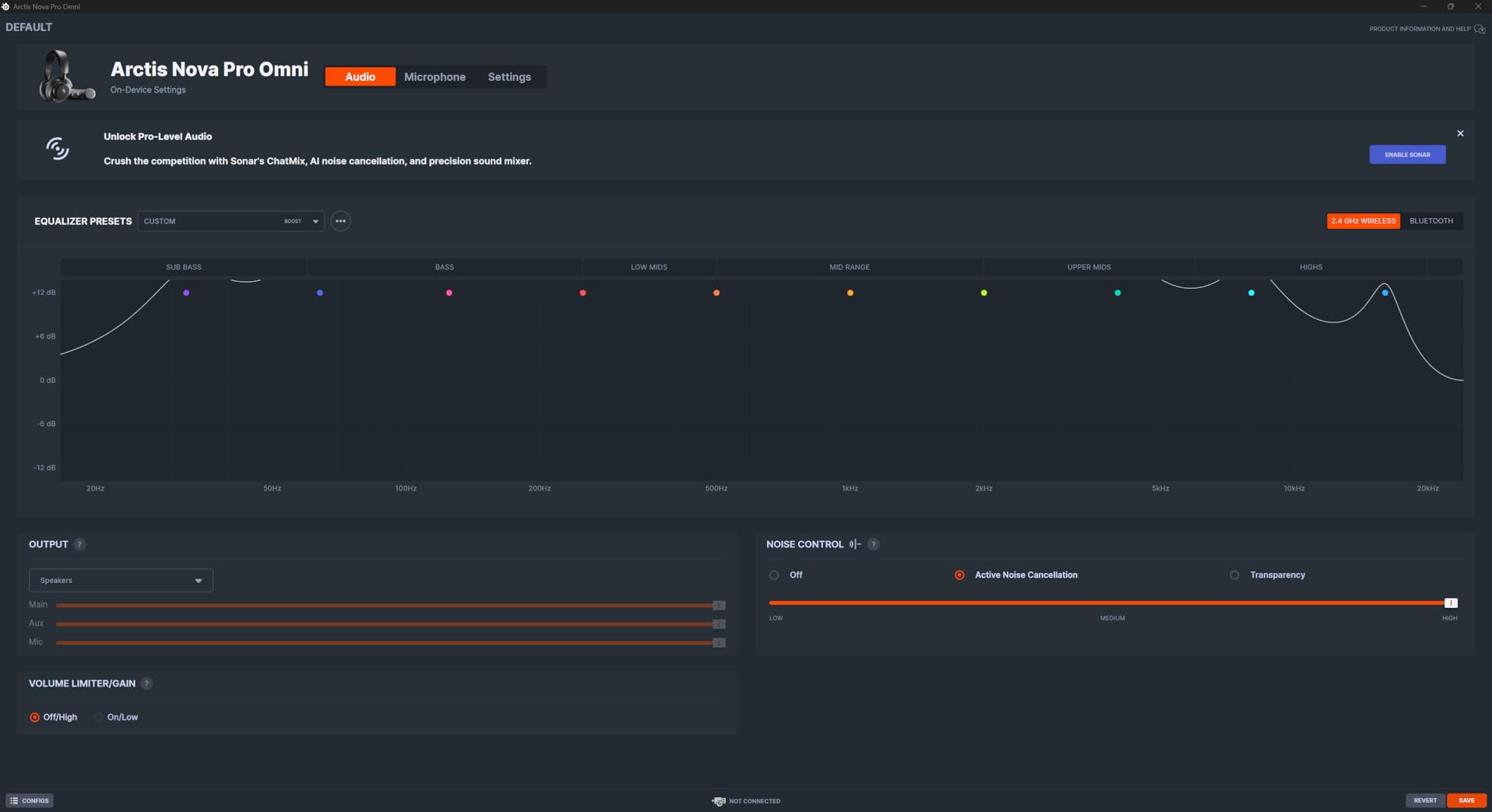
Task: Click the Mic volume slider handle
Action: (x=719, y=642)
